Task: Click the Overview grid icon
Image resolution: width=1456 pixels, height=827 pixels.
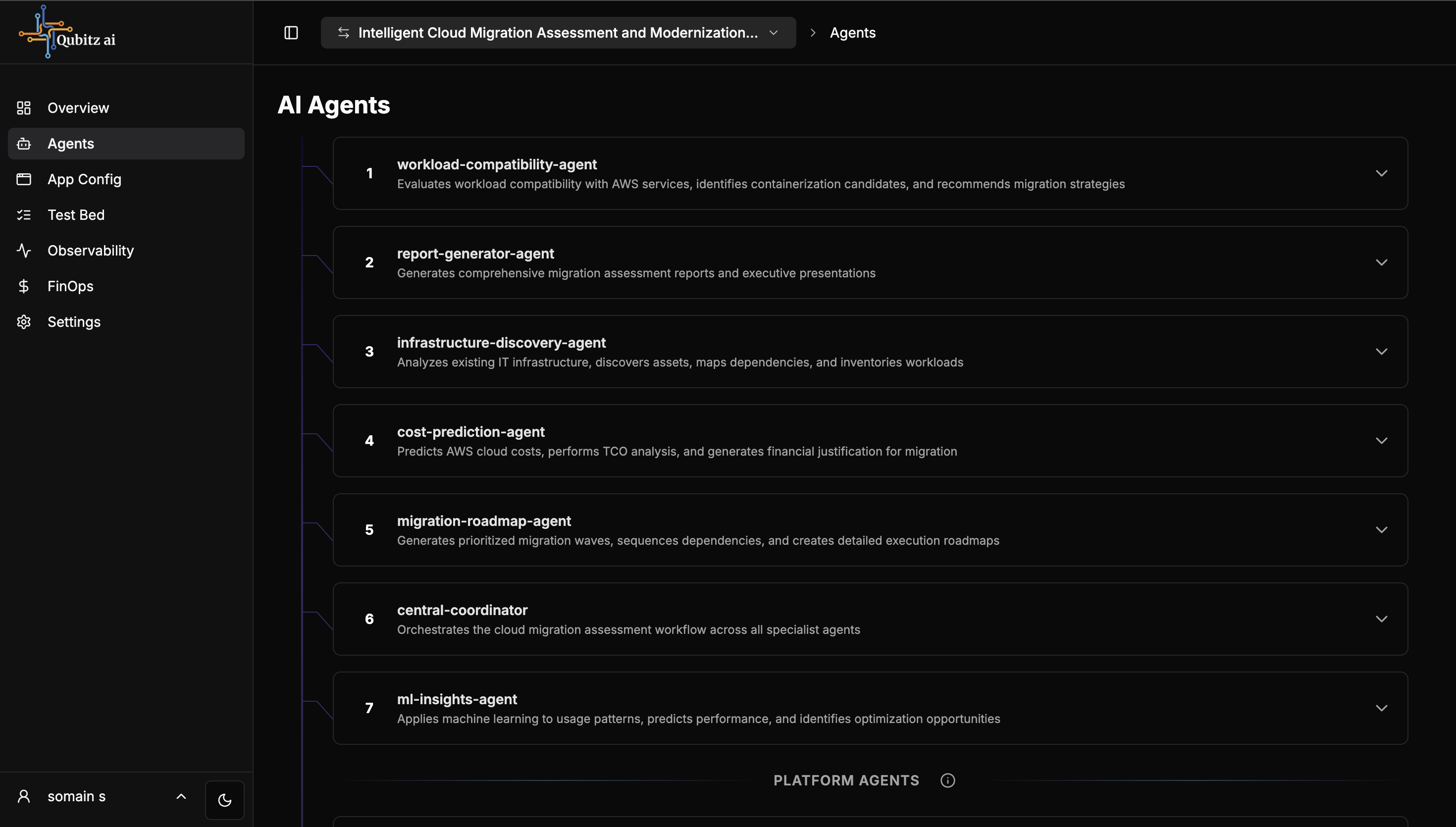Action: click(x=24, y=108)
